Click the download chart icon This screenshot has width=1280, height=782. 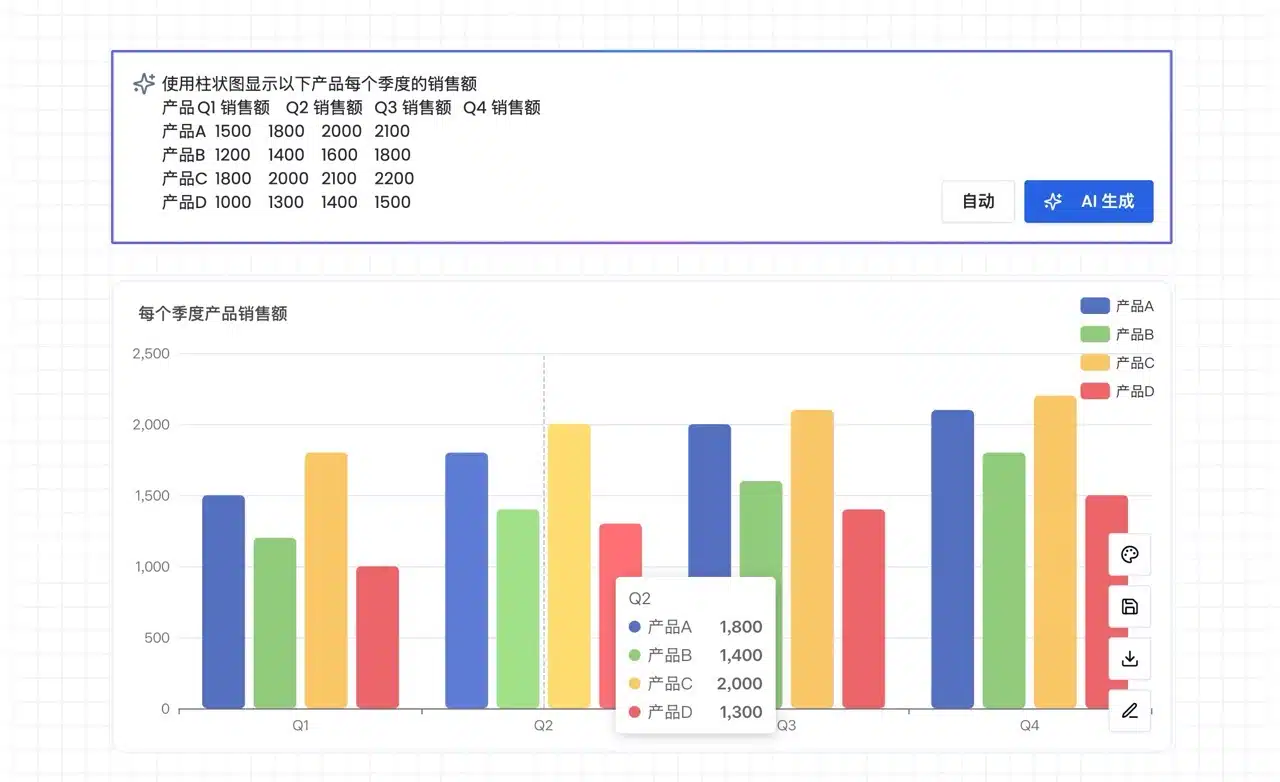[1130, 659]
